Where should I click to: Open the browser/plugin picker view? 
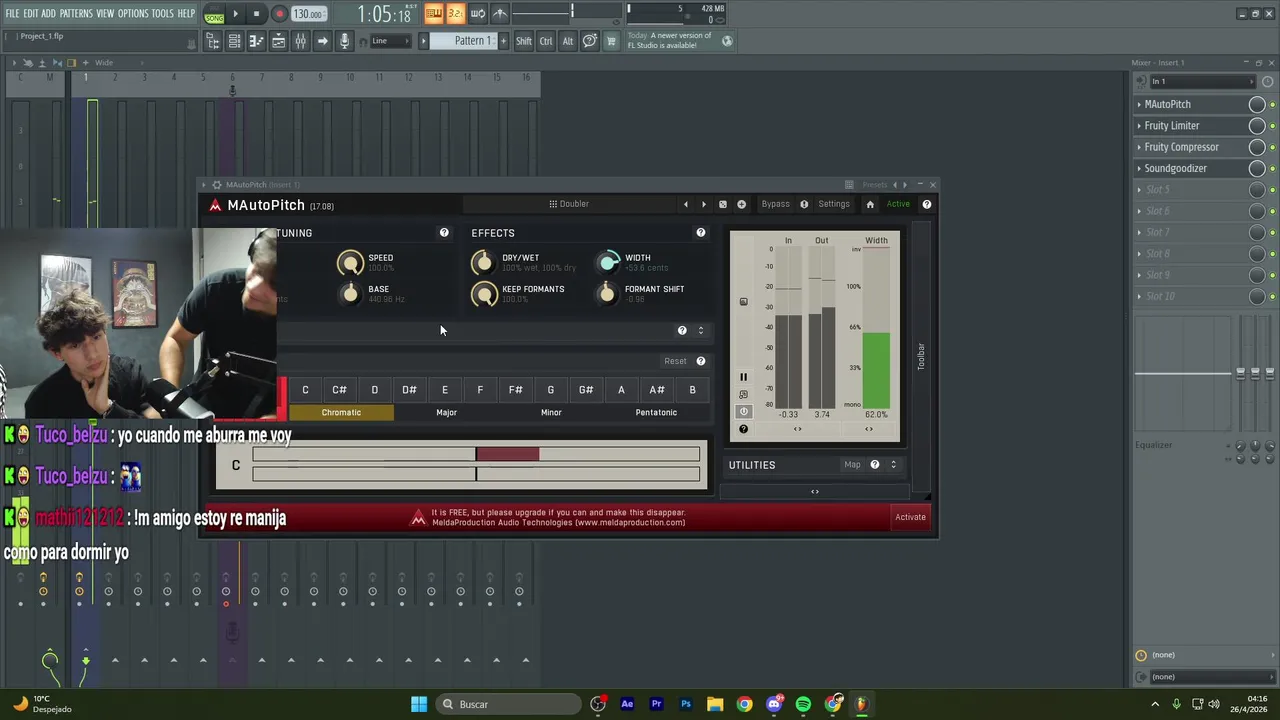click(213, 41)
